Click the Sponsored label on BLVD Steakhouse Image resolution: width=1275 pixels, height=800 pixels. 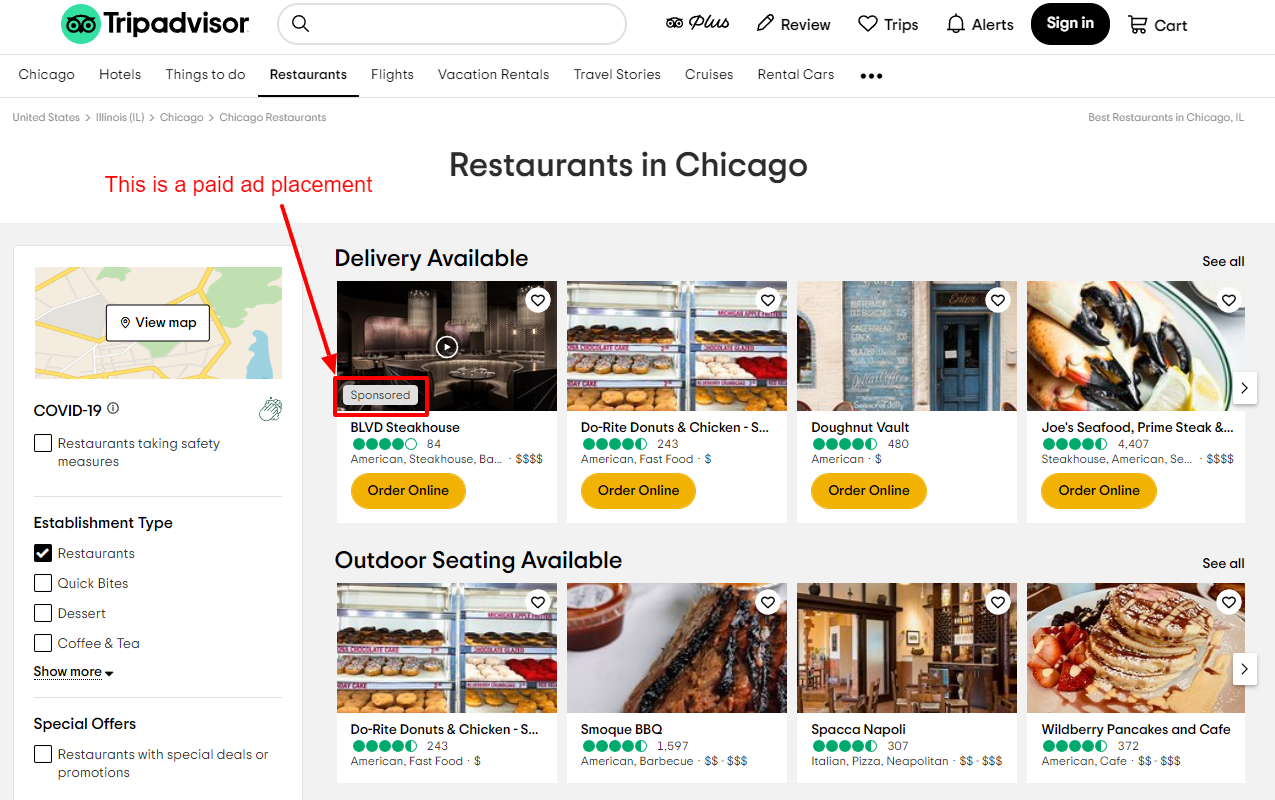[x=380, y=395]
